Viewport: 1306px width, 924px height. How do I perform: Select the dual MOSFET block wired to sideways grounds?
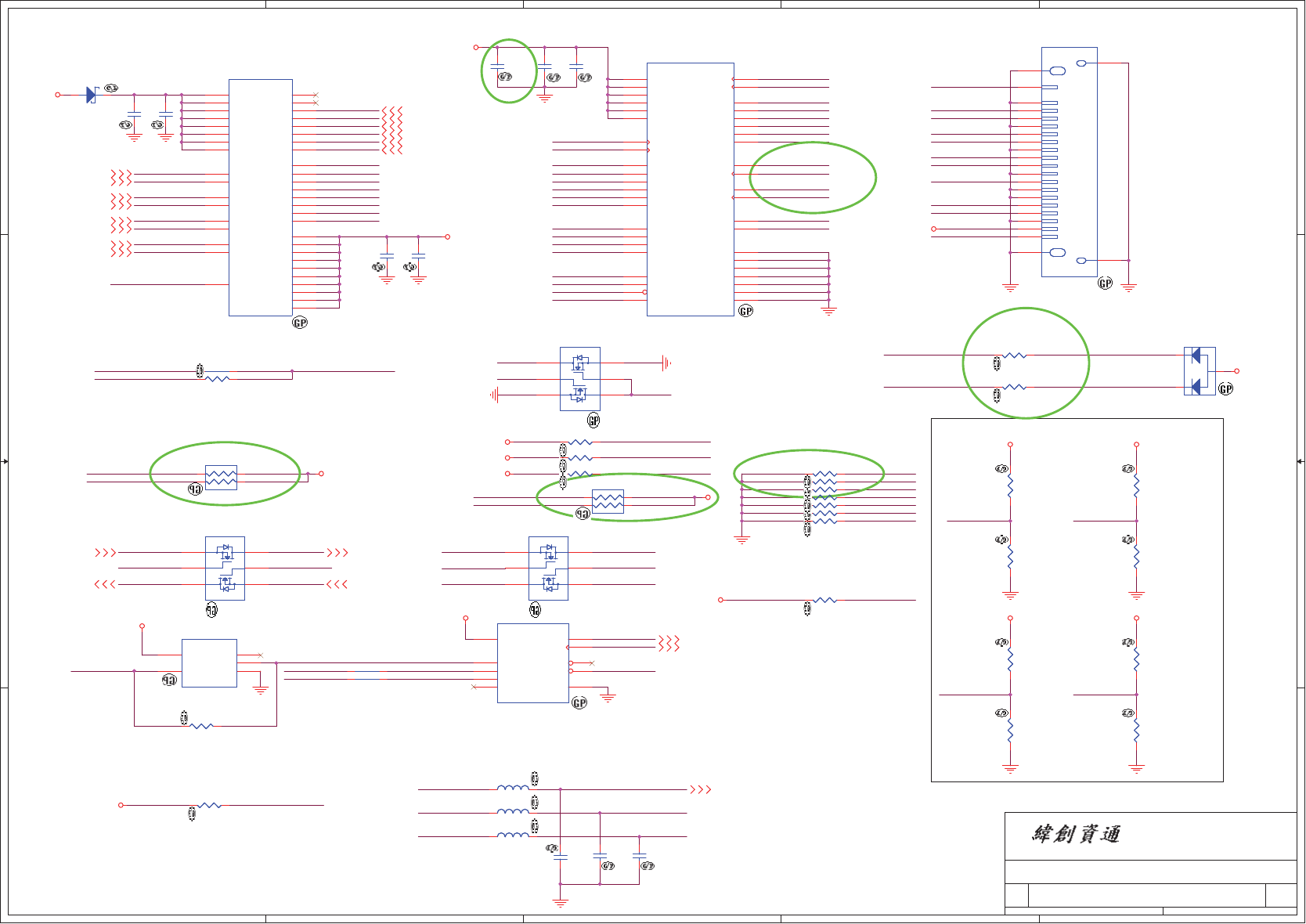coord(579,379)
